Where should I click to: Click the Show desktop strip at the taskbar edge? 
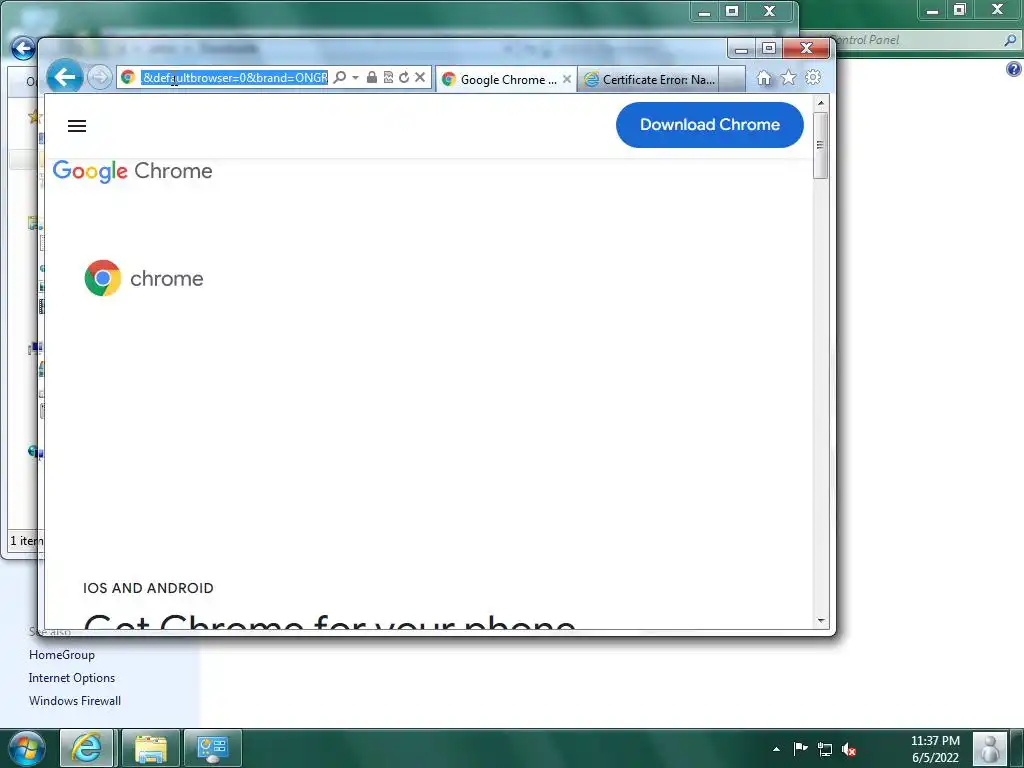tap(1017, 748)
